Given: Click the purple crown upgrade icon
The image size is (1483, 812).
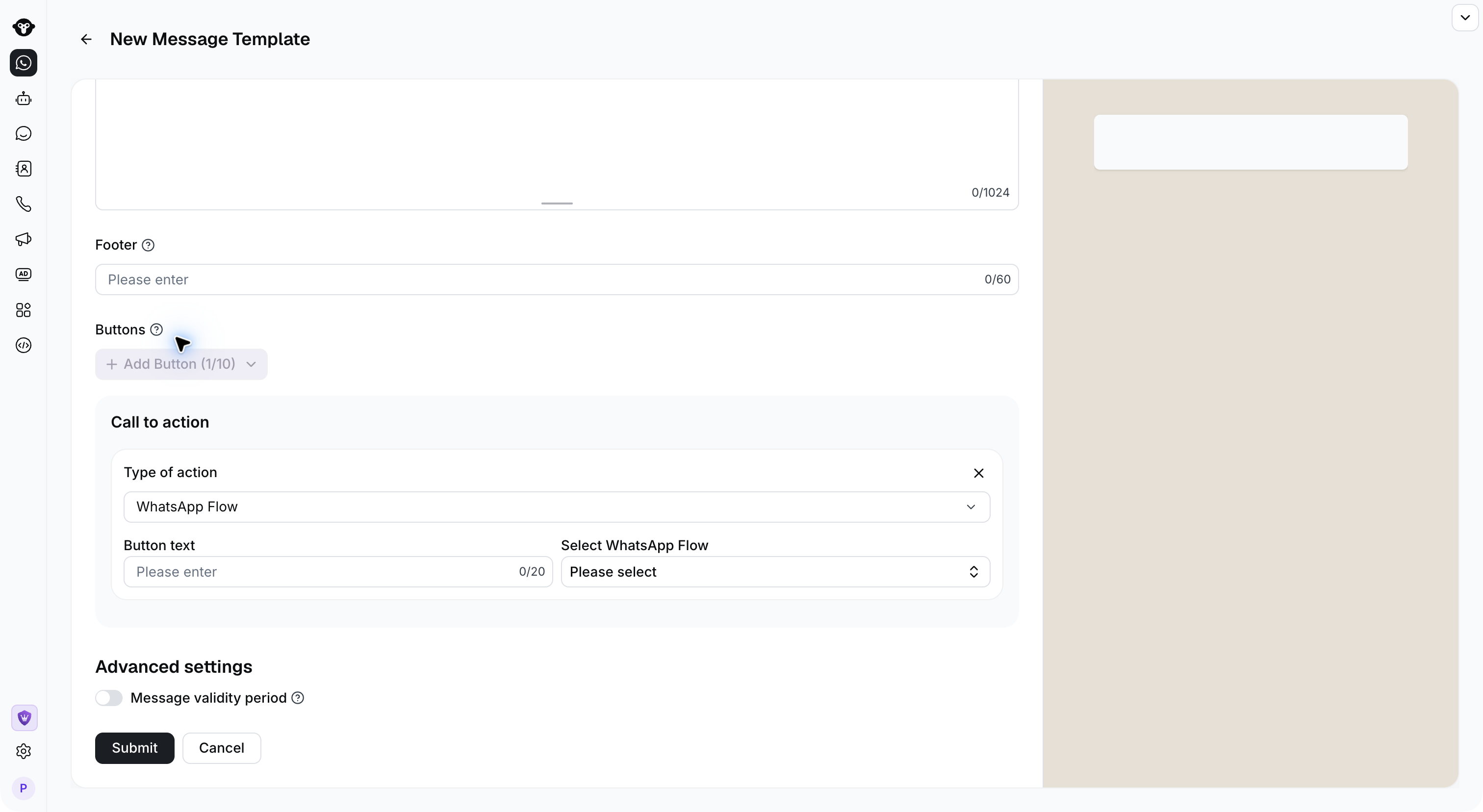Looking at the screenshot, I should tap(24, 718).
